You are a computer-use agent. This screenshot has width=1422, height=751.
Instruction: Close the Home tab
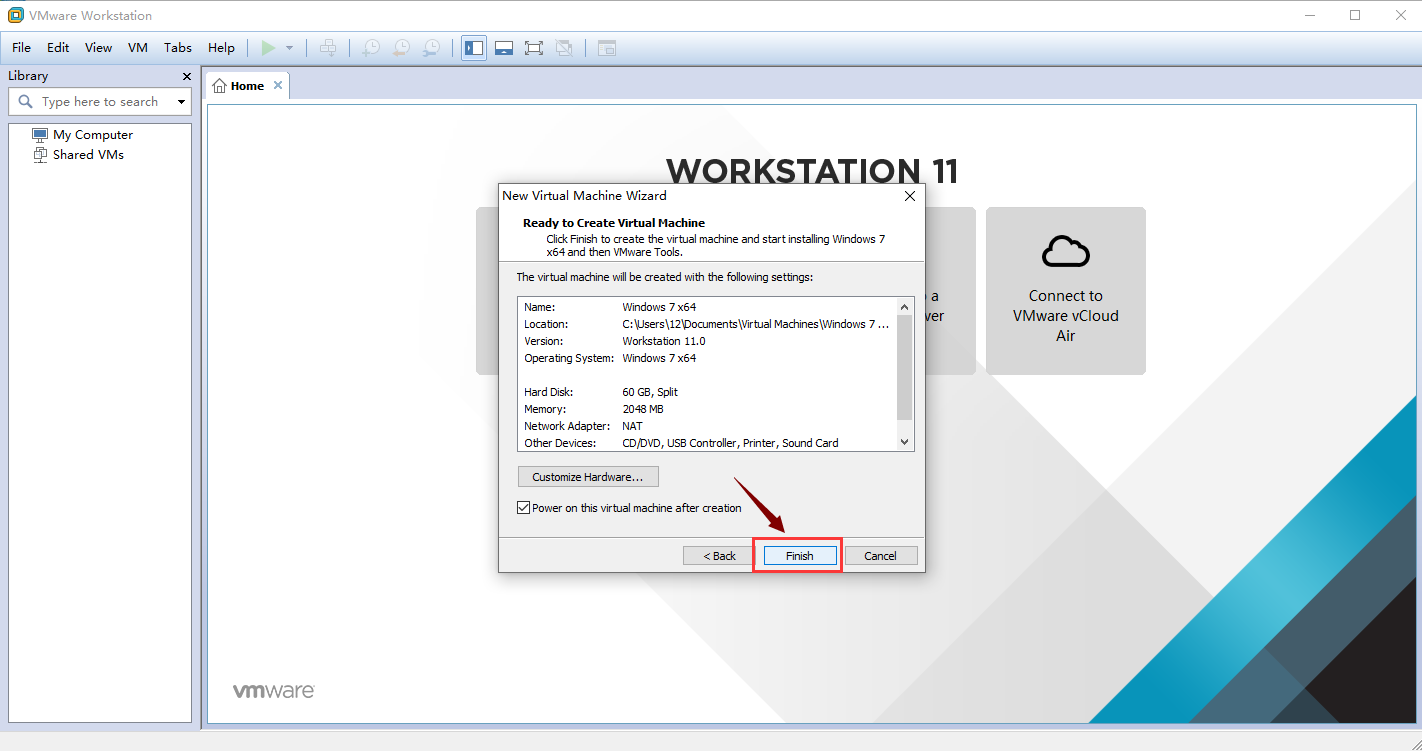278,86
